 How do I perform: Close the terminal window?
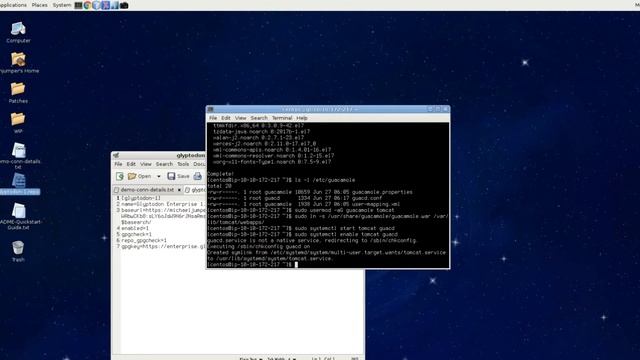[446, 109]
